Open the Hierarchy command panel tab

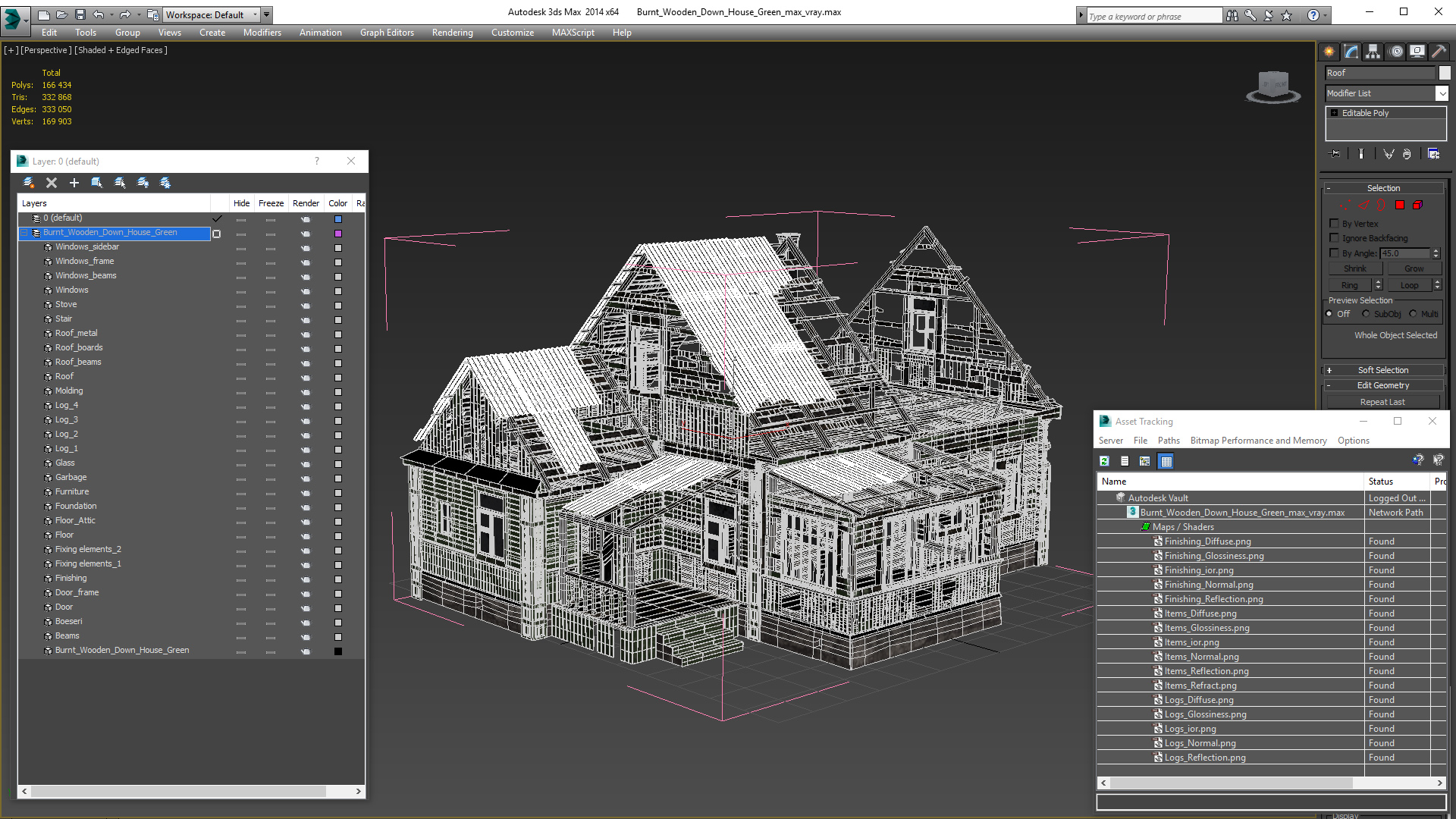pyautogui.click(x=1373, y=52)
